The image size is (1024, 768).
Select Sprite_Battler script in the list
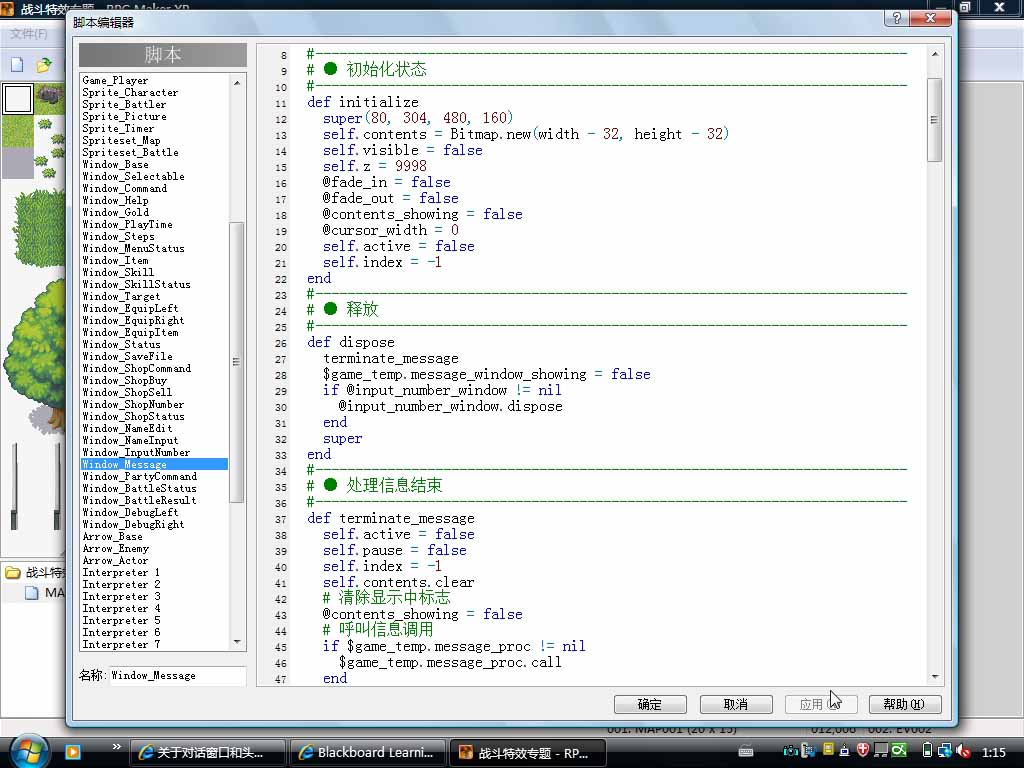click(124, 104)
